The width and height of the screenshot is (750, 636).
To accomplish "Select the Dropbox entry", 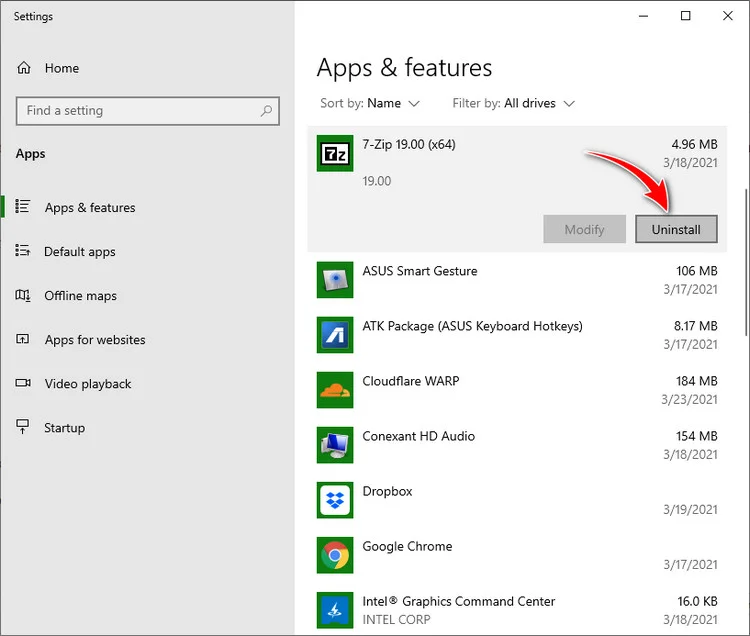I will [517, 500].
